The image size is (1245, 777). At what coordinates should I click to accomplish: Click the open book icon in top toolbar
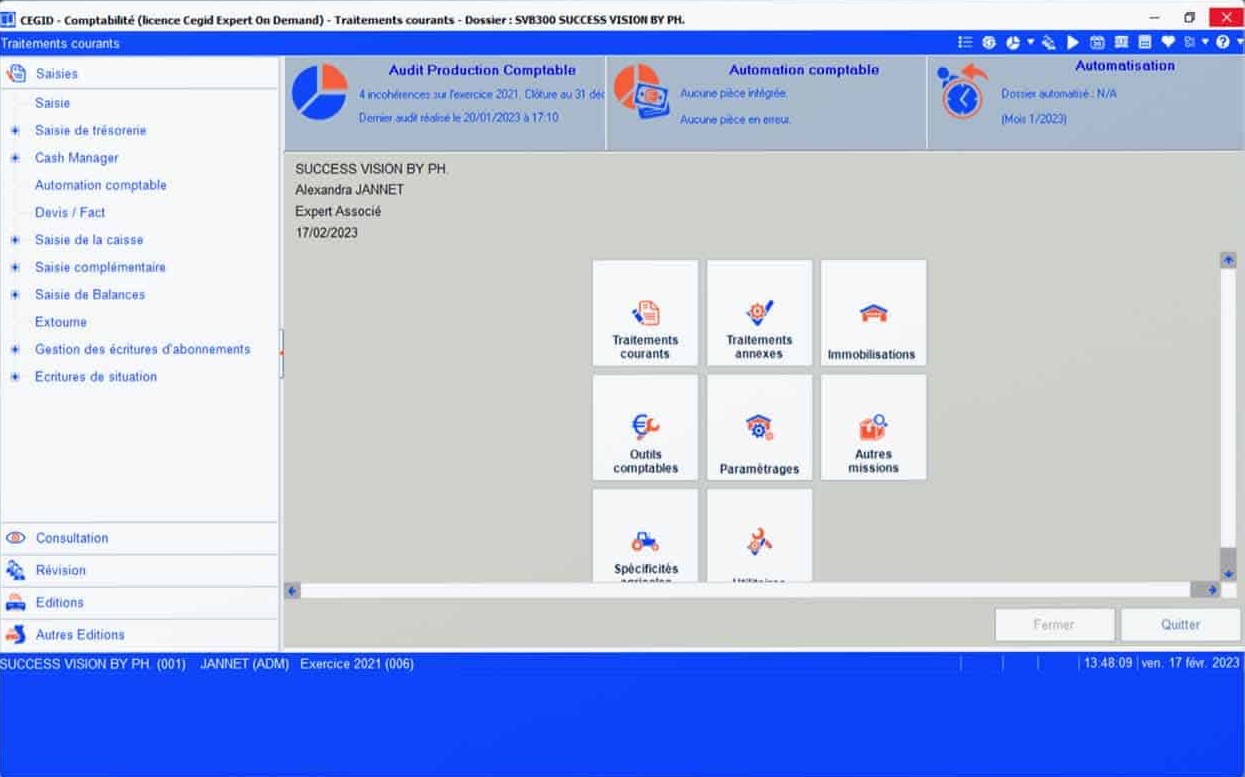point(1121,42)
